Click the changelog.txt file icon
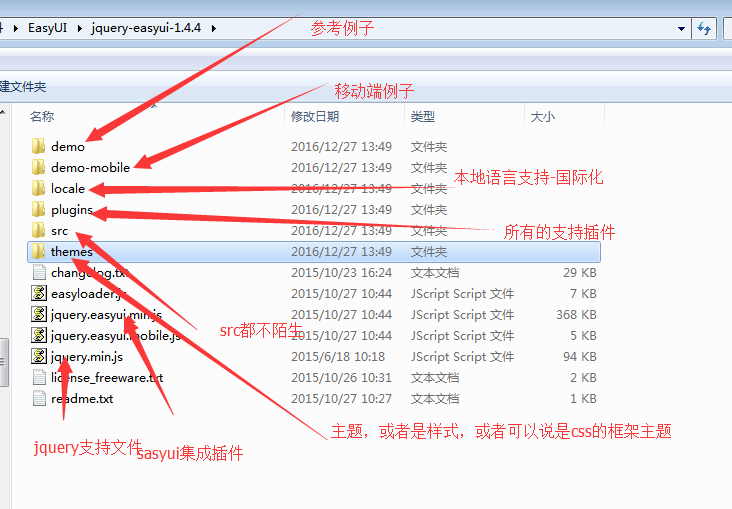The image size is (732, 509). click(x=39, y=272)
